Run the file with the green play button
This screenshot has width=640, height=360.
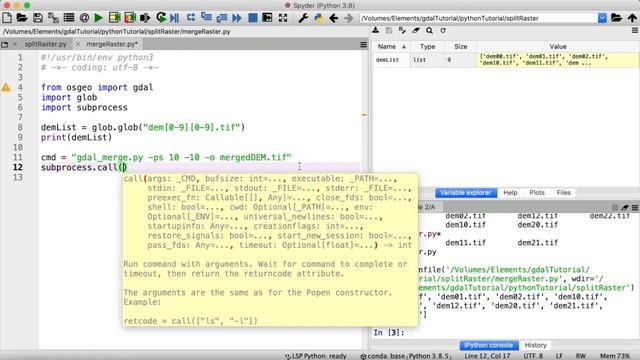(x=99, y=18)
